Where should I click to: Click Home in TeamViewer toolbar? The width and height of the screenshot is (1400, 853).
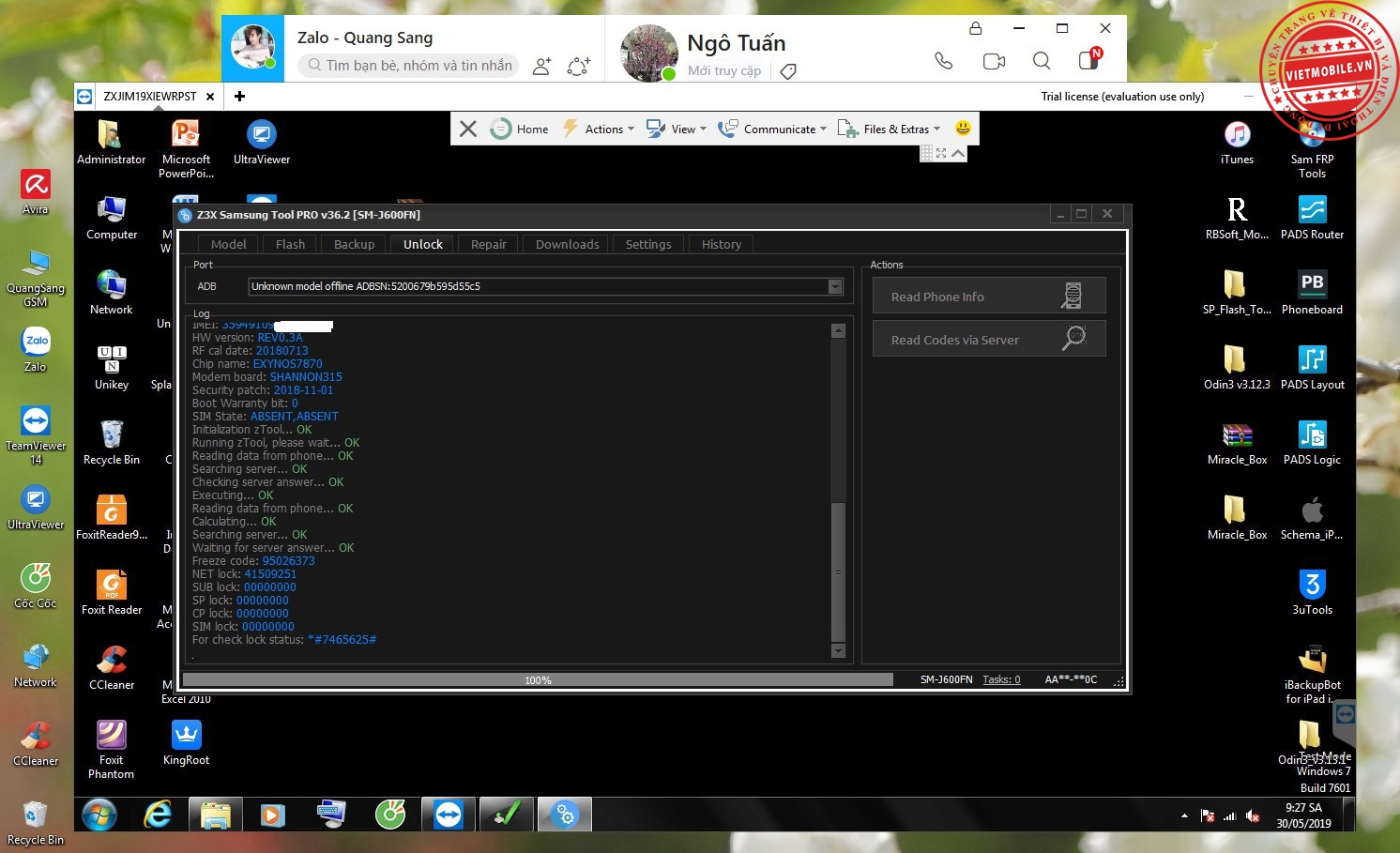tap(520, 129)
